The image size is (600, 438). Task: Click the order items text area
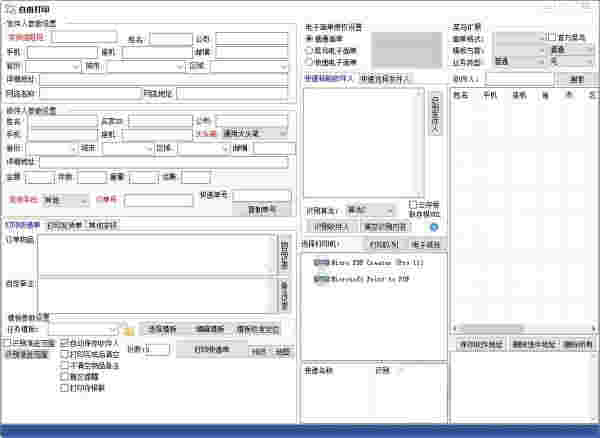point(156,255)
